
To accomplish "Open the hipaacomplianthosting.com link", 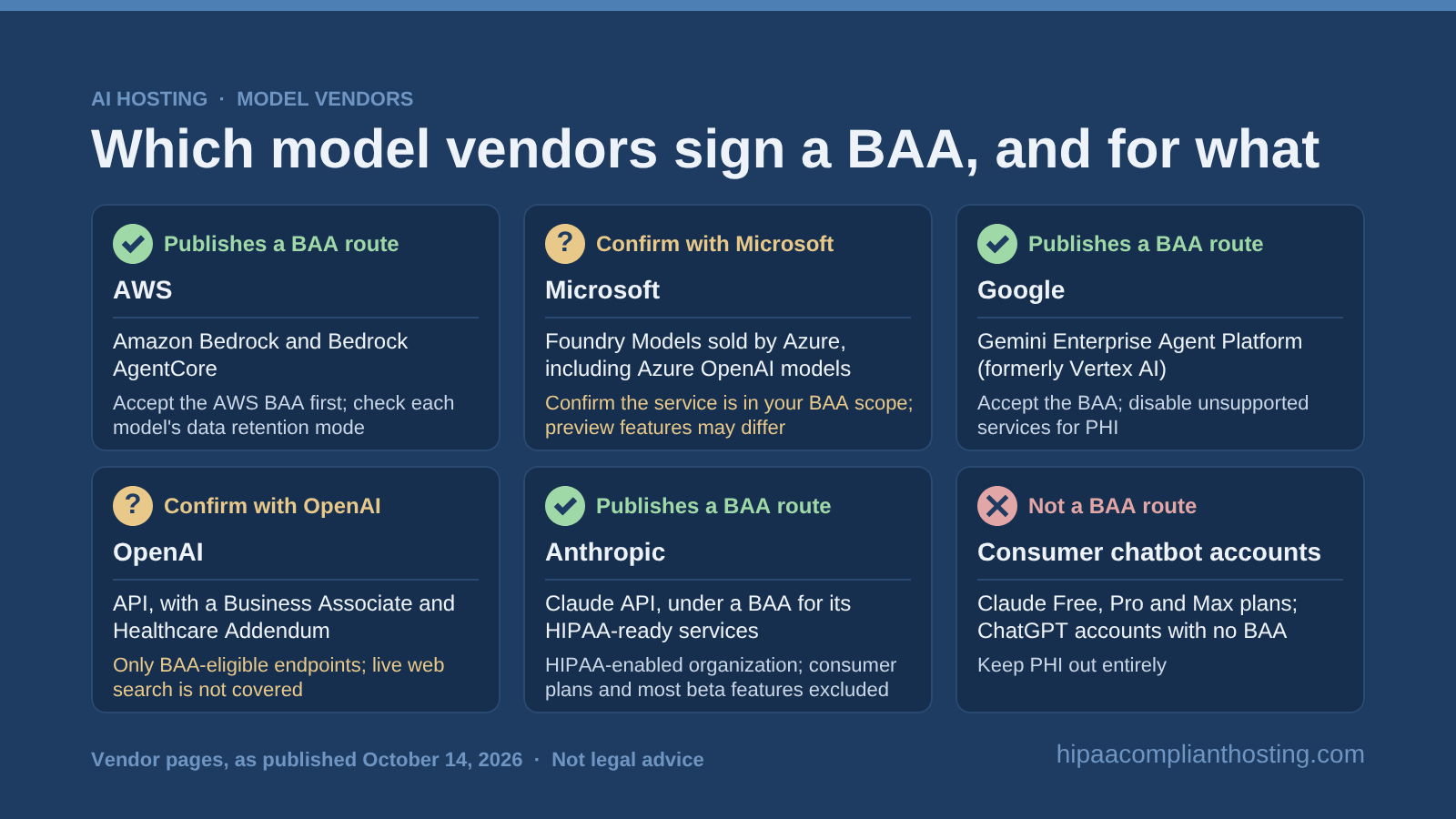I will (1210, 754).
